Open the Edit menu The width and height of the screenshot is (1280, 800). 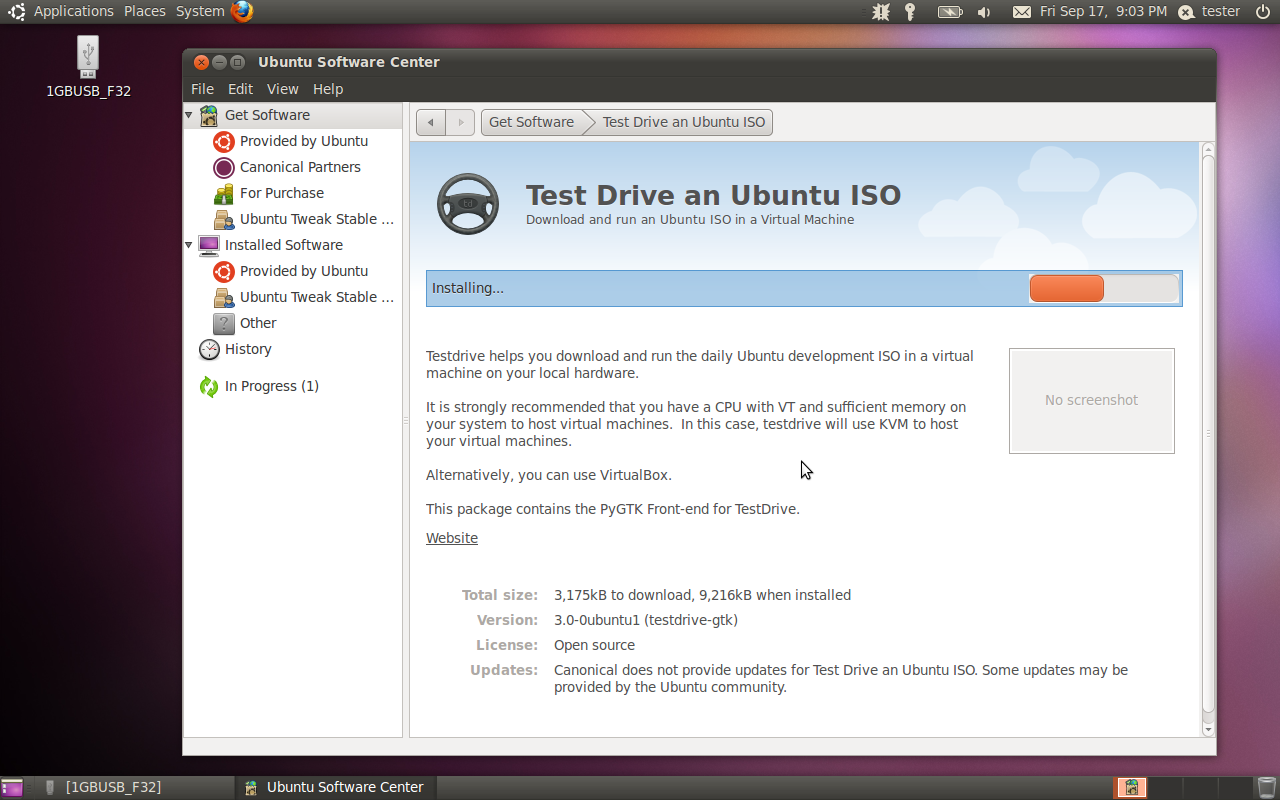pyautogui.click(x=240, y=89)
